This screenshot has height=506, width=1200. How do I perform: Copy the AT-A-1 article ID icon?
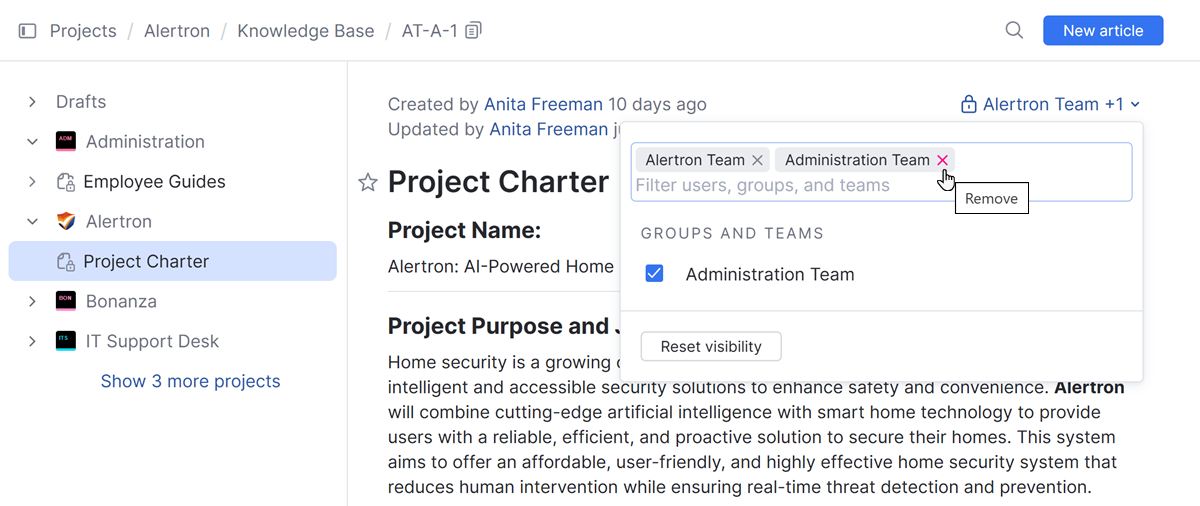474,31
